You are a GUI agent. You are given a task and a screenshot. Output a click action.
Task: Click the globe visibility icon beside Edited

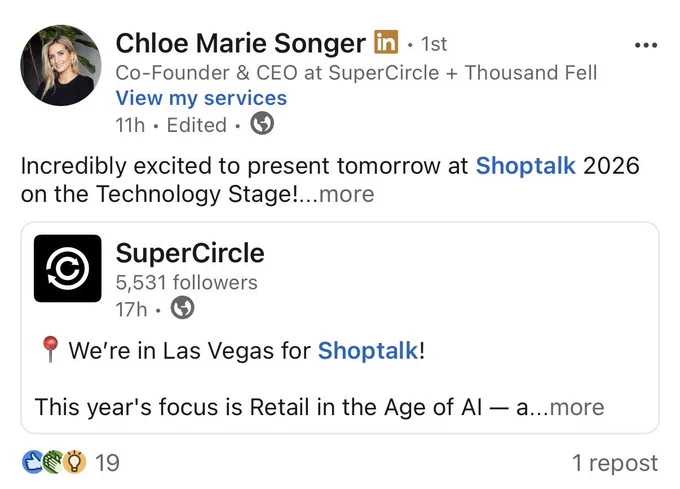pos(262,123)
